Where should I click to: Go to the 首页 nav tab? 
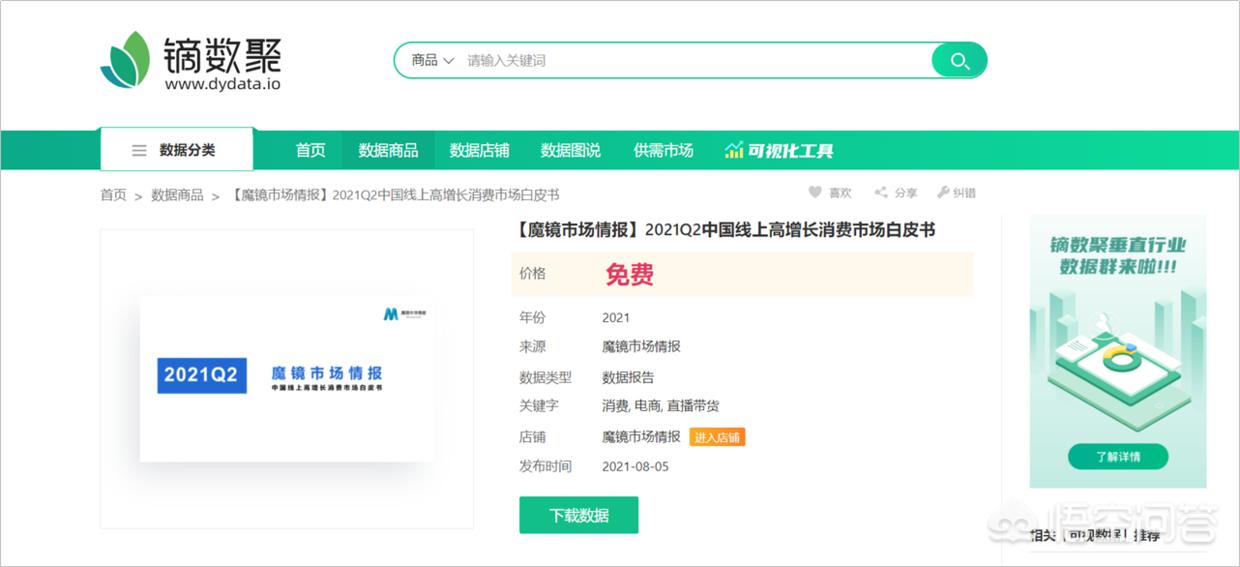(x=310, y=150)
